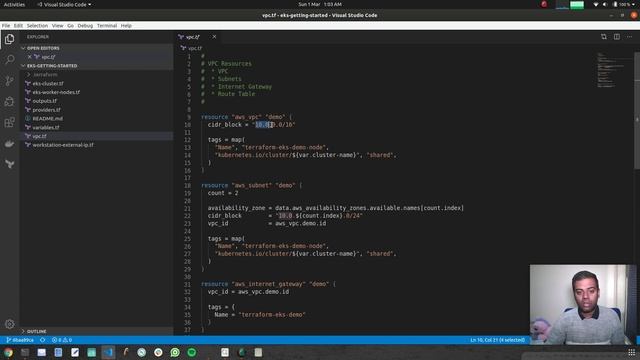The height and width of the screenshot is (360, 640).
Task: Click the Manage gear icon
Action: pyautogui.click(x=9, y=324)
